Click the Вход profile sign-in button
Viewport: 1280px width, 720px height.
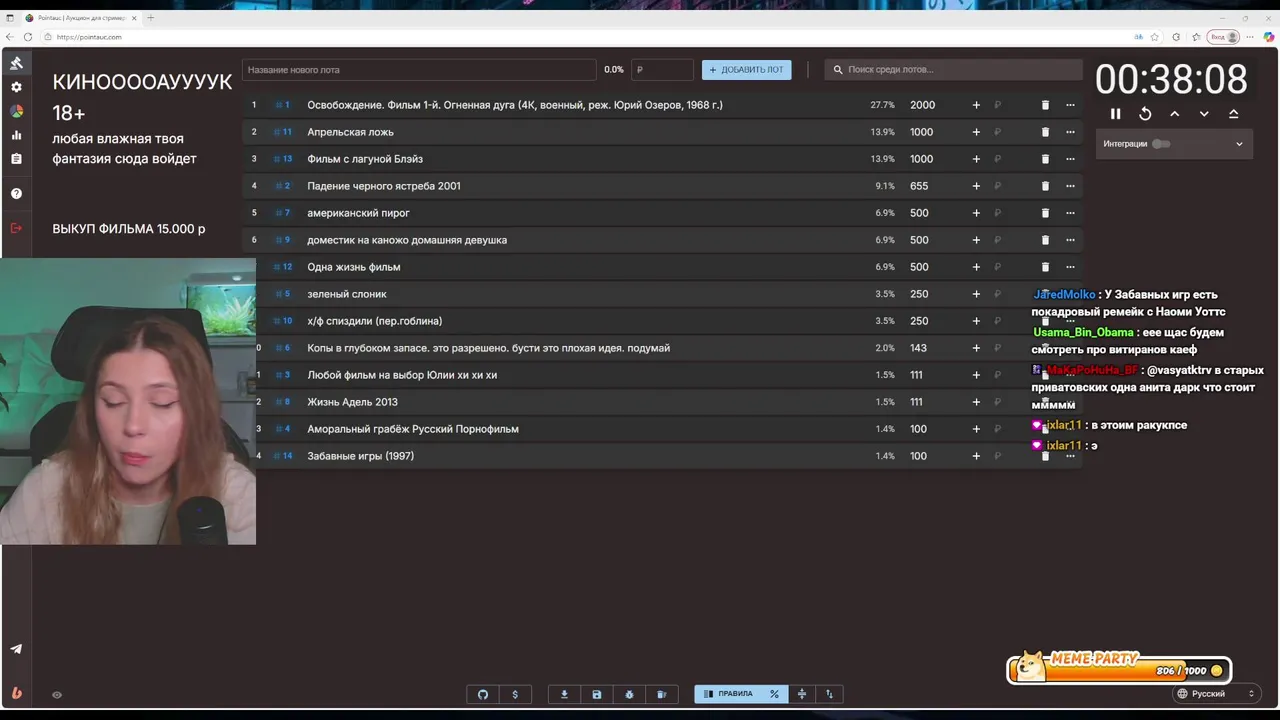[1224, 37]
